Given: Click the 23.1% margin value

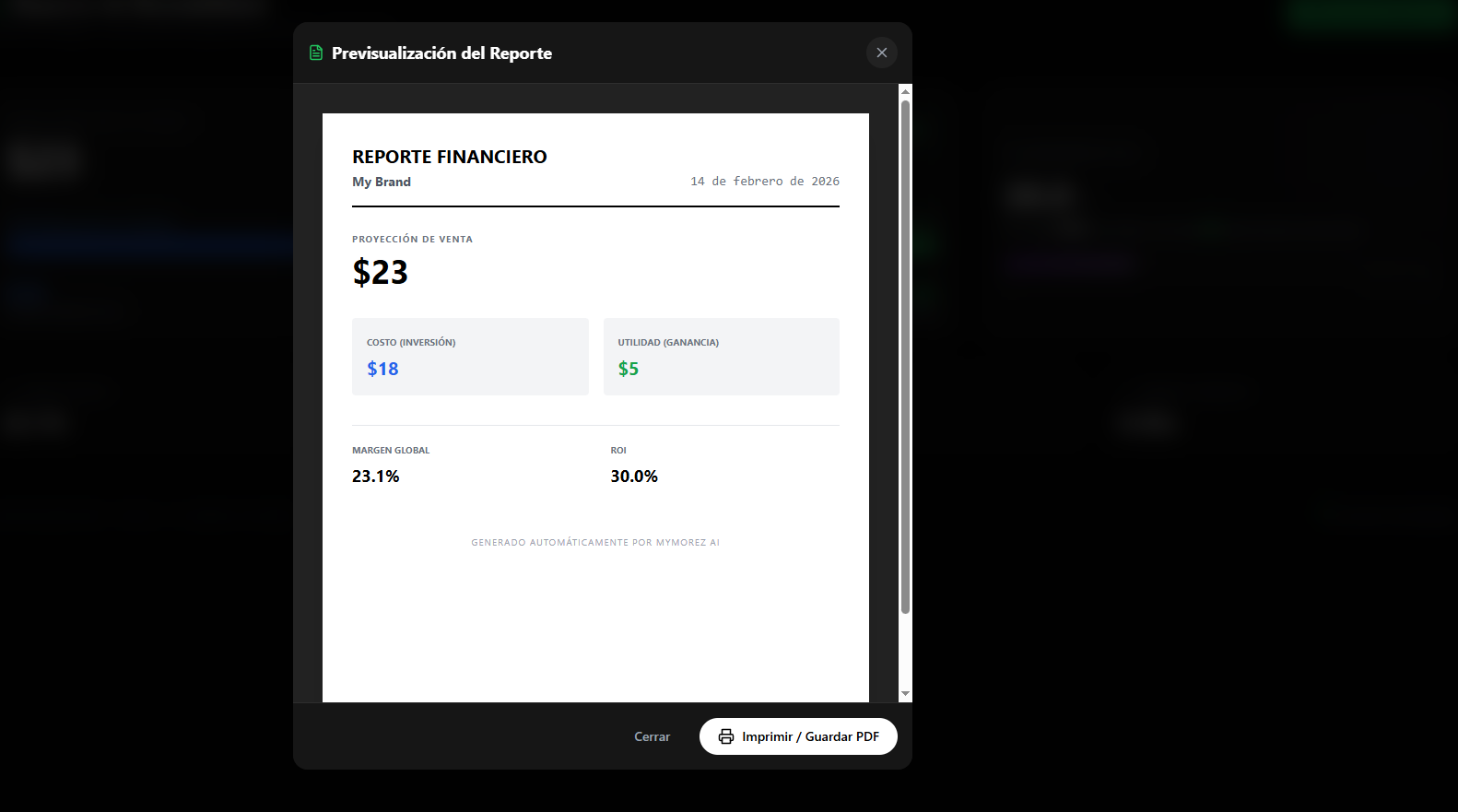Looking at the screenshot, I should click(375, 477).
